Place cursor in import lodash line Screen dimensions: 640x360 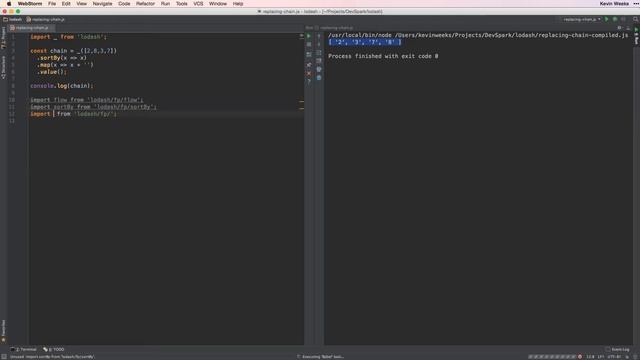click(68, 37)
